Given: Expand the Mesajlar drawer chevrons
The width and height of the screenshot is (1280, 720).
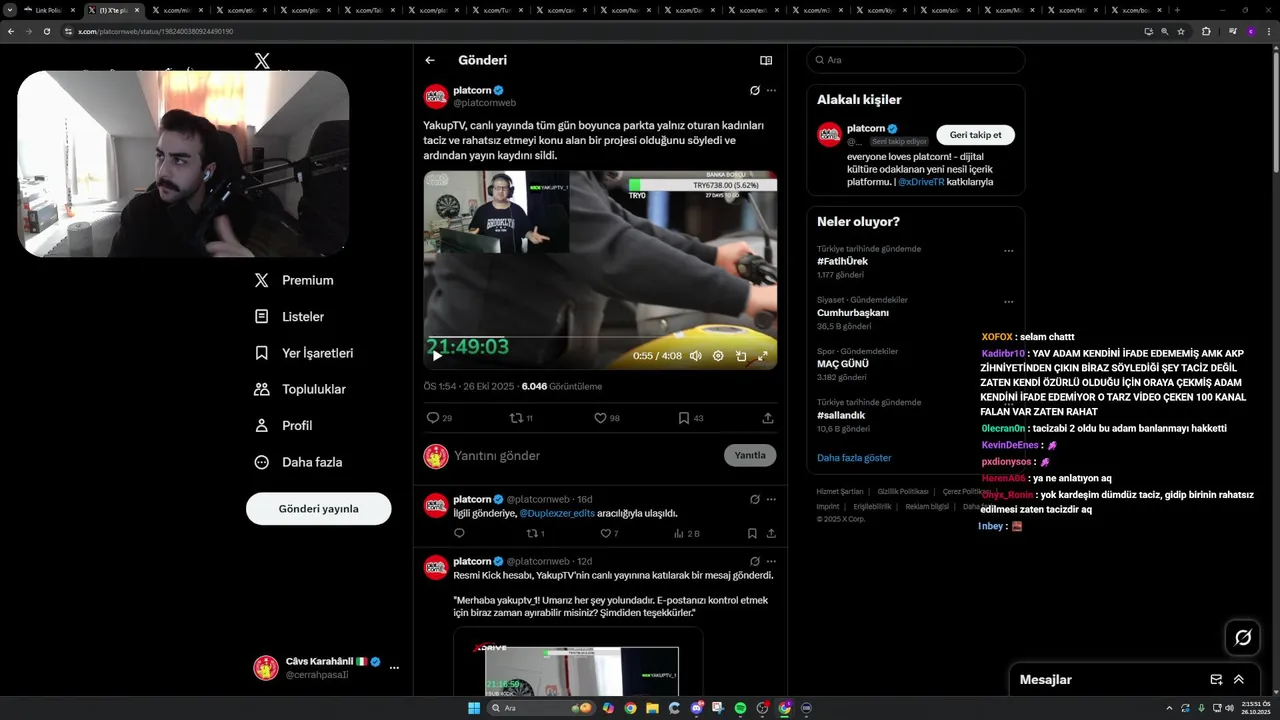Looking at the screenshot, I should 1238,679.
